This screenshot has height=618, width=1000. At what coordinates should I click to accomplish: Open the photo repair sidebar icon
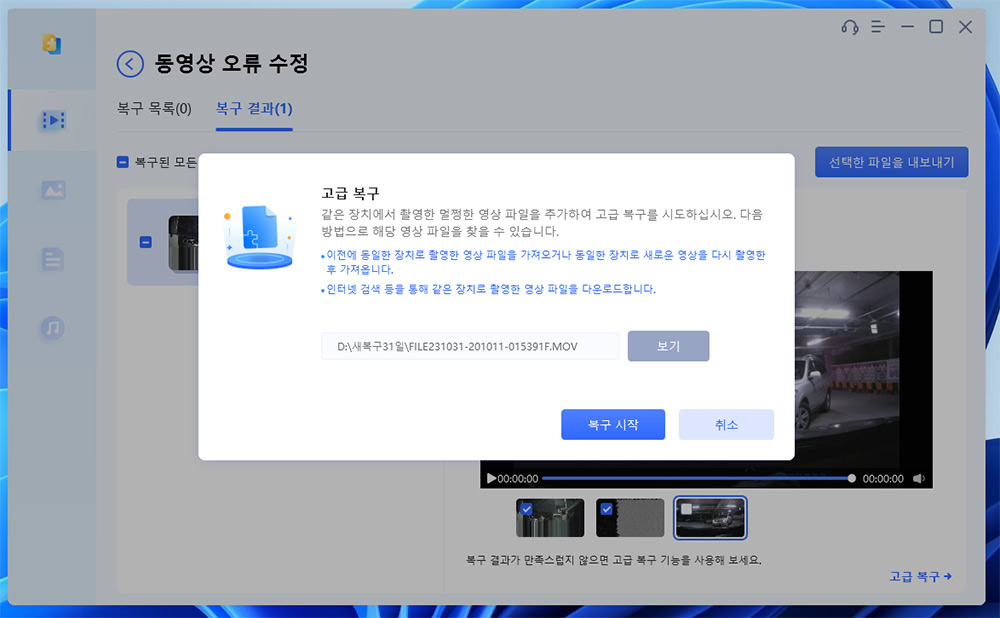(x=53, y=190)
